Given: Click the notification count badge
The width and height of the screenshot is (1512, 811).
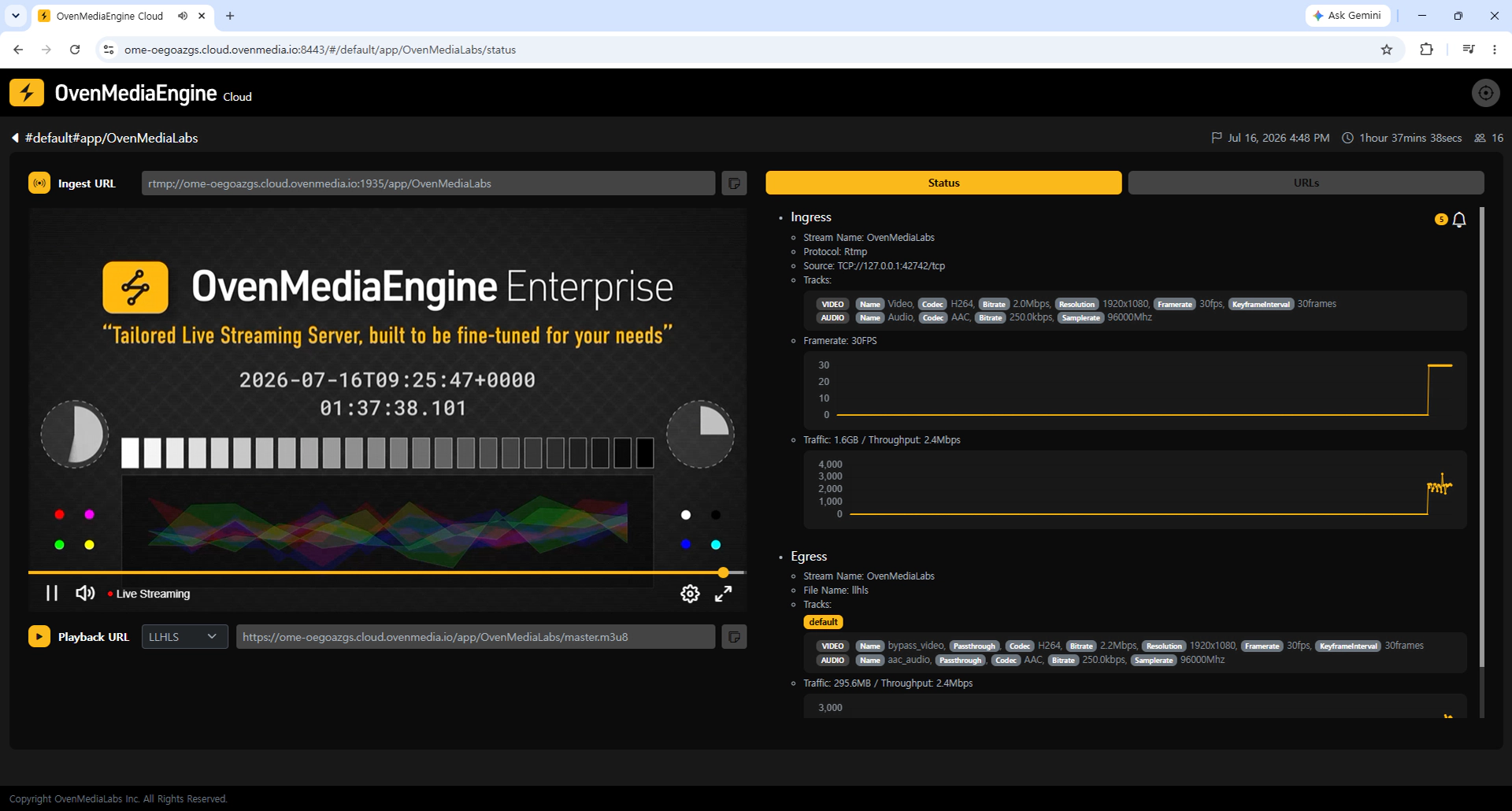Looking at the screenshot, I should click(1441, 220).
